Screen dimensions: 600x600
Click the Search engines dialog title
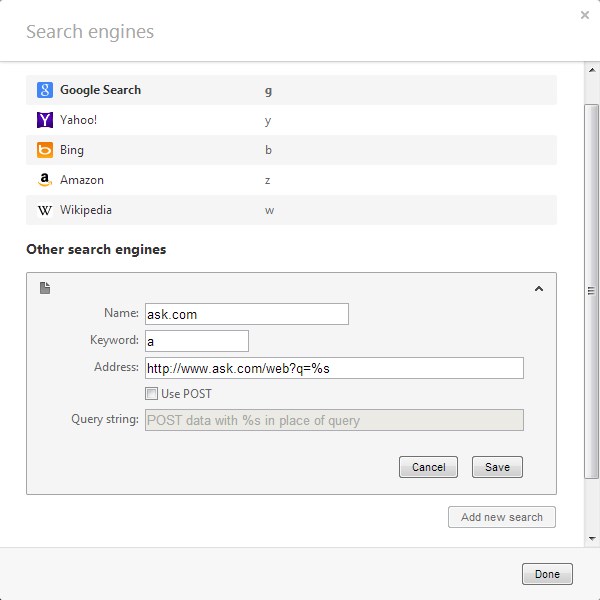coord(90,32)
